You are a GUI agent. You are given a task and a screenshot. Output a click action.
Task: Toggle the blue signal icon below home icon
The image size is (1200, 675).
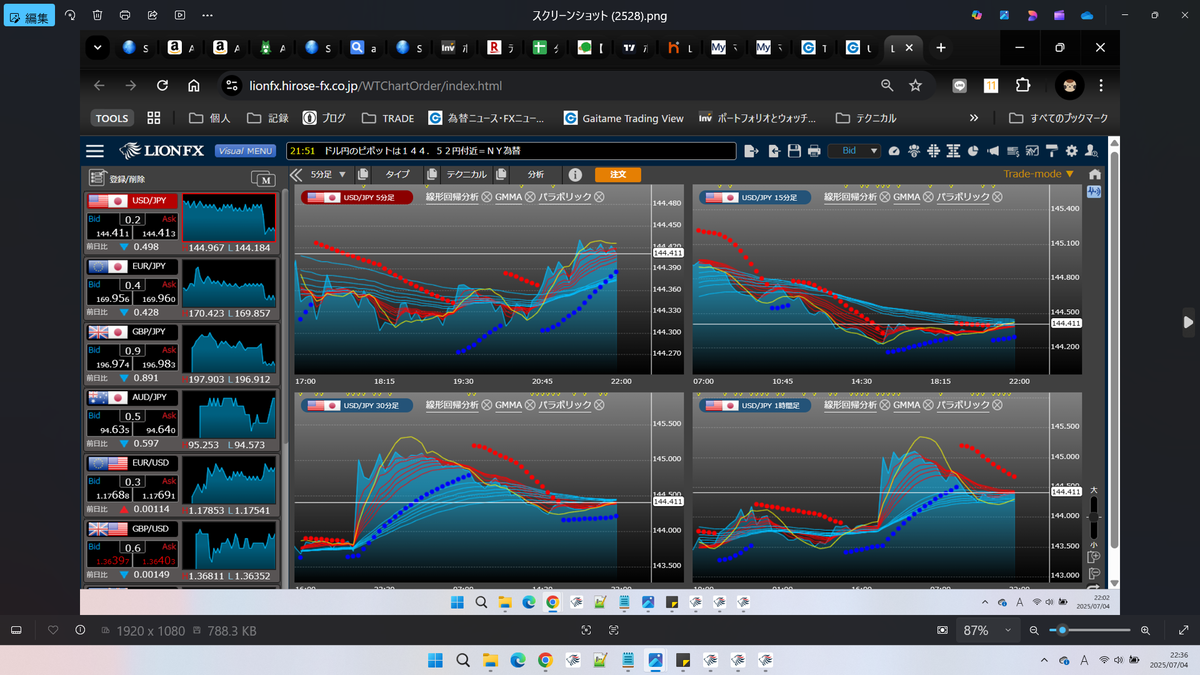pos(1093,191)
